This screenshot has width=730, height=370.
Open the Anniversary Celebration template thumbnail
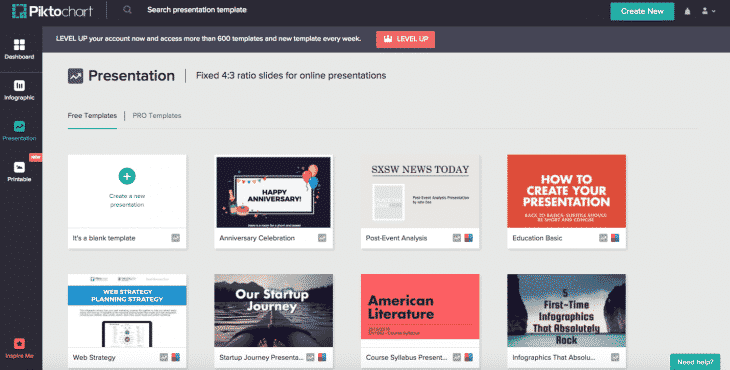[273, 192]
